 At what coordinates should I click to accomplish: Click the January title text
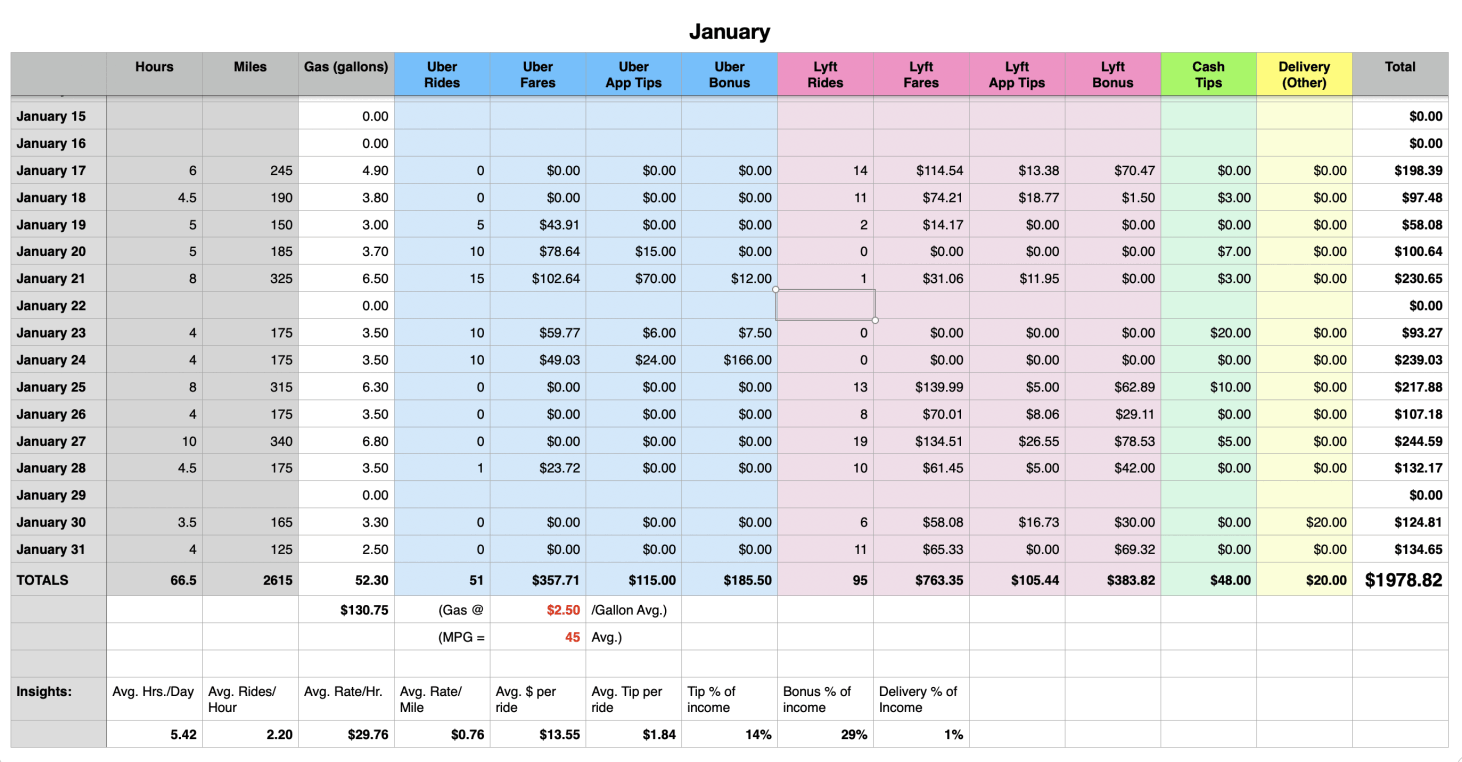pos(729,32)
